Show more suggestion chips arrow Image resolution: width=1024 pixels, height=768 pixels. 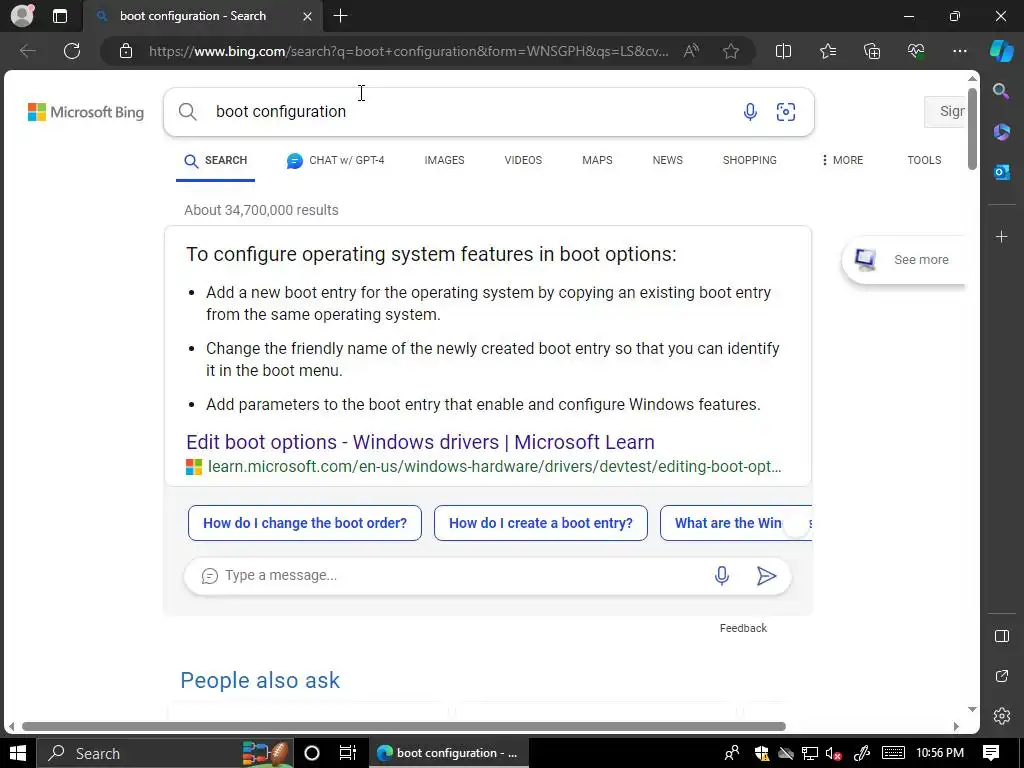(x=796, y=523)
